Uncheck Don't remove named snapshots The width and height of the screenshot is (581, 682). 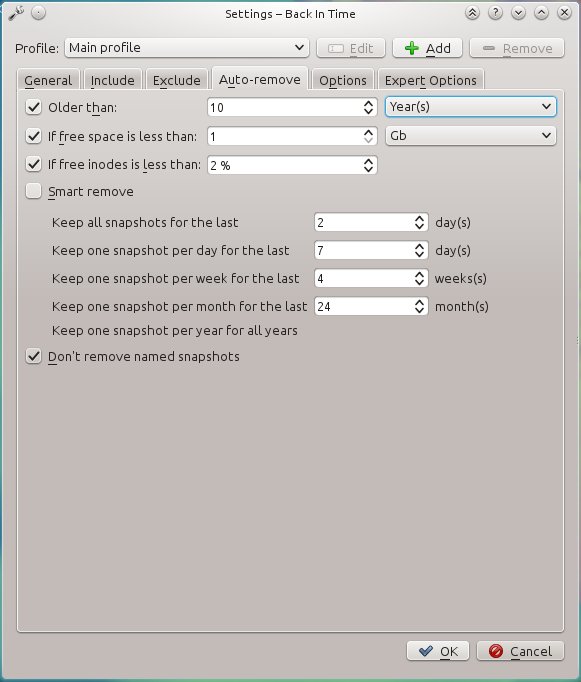[x=33, y=356]
